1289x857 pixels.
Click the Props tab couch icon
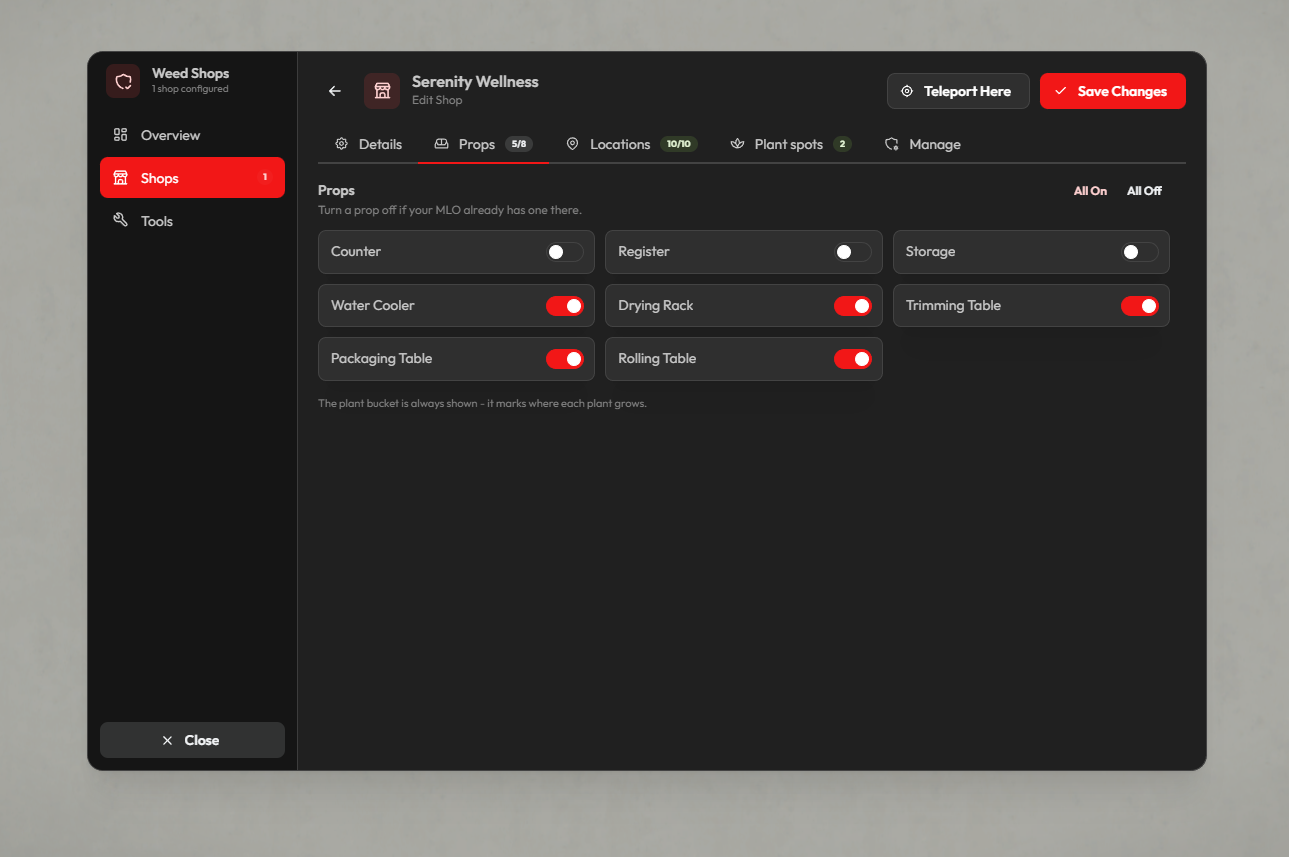pyautogui.click(x=441, y=144)
